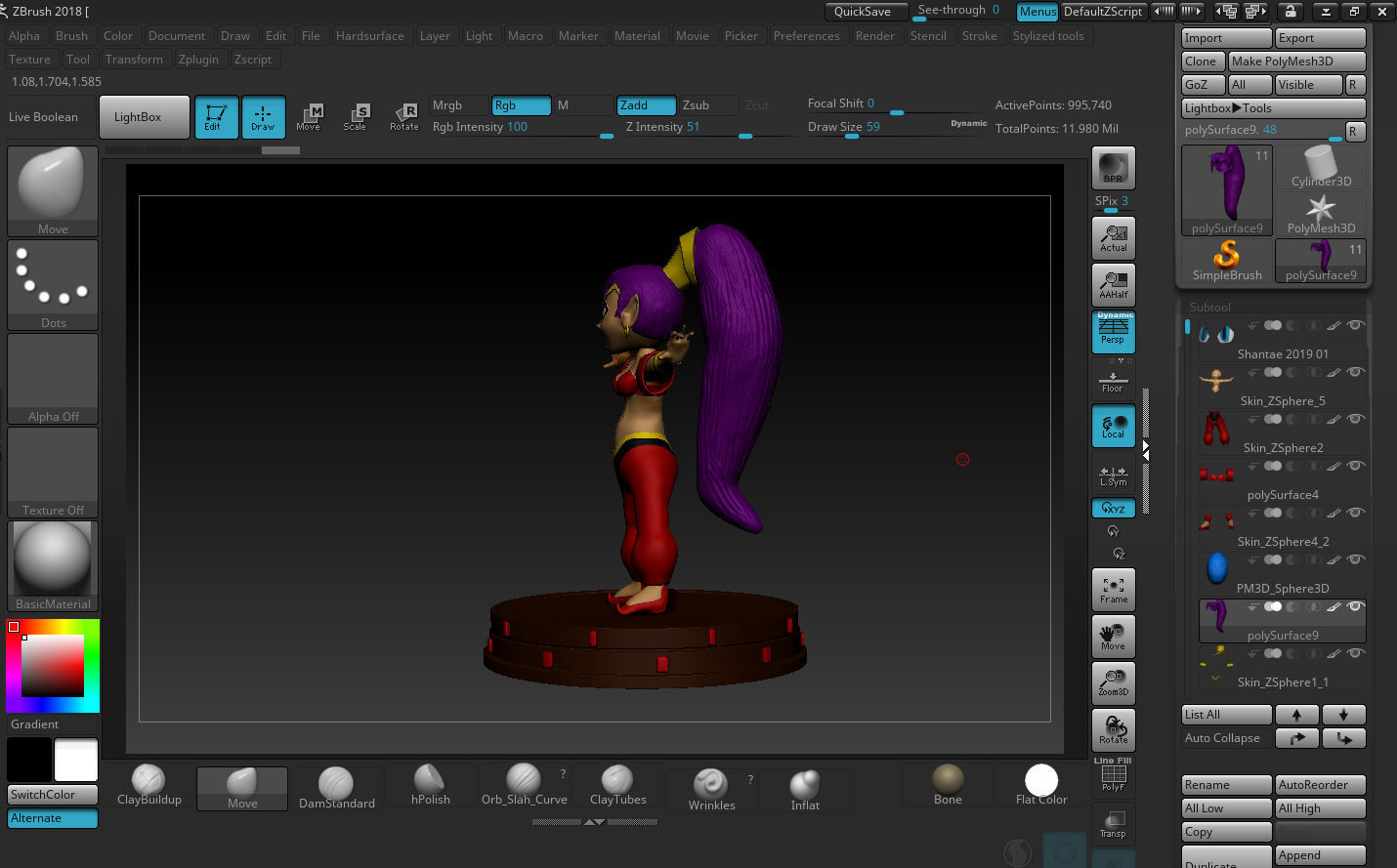Screen dimensions: 1397x868
Task: Open the BasicMaterial material picker
Action: point(53,566)
